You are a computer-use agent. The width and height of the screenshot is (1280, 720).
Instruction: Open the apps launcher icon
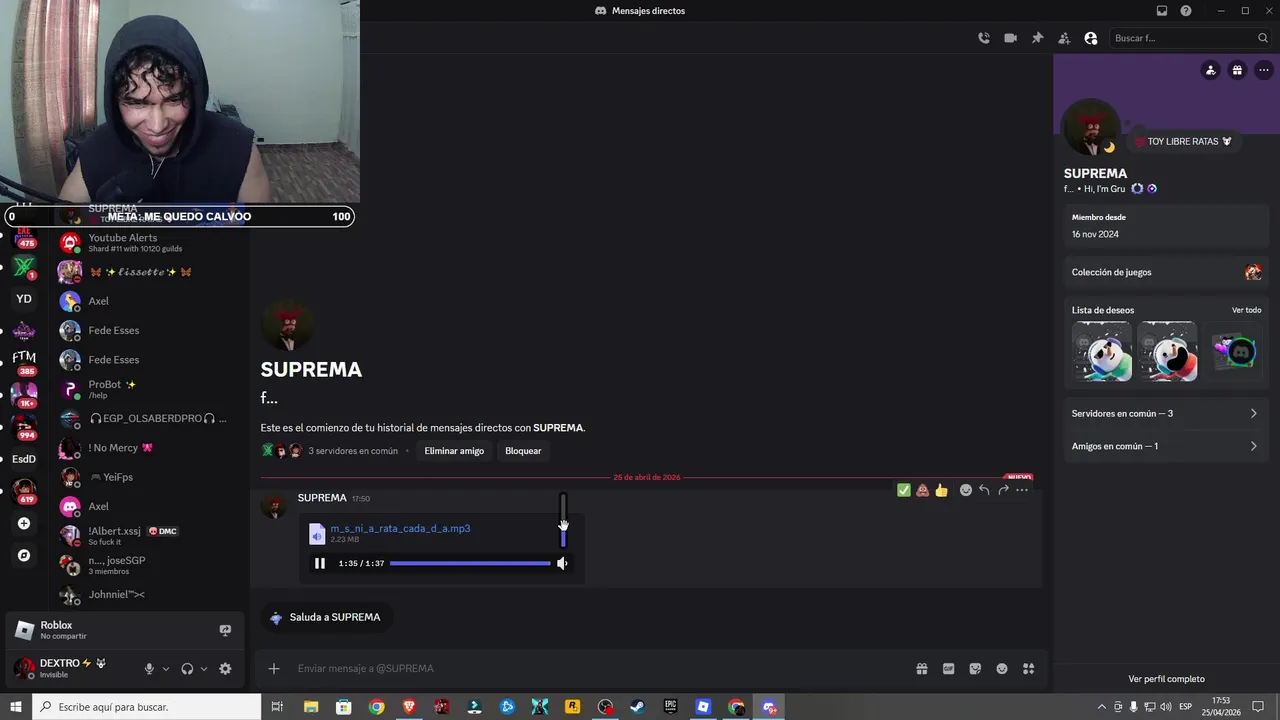coord(1028,669)
